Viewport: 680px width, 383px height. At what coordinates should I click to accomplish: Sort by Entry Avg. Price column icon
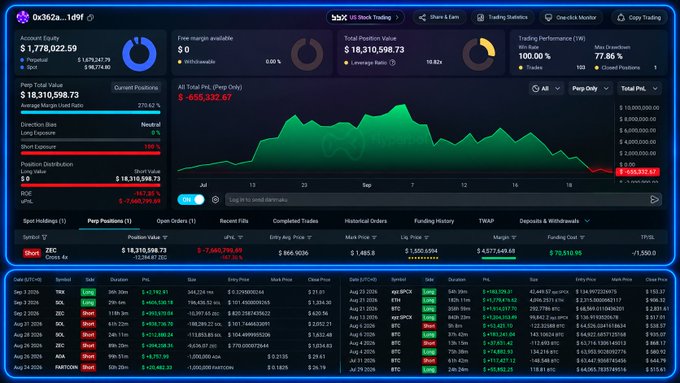coord(309,238)
